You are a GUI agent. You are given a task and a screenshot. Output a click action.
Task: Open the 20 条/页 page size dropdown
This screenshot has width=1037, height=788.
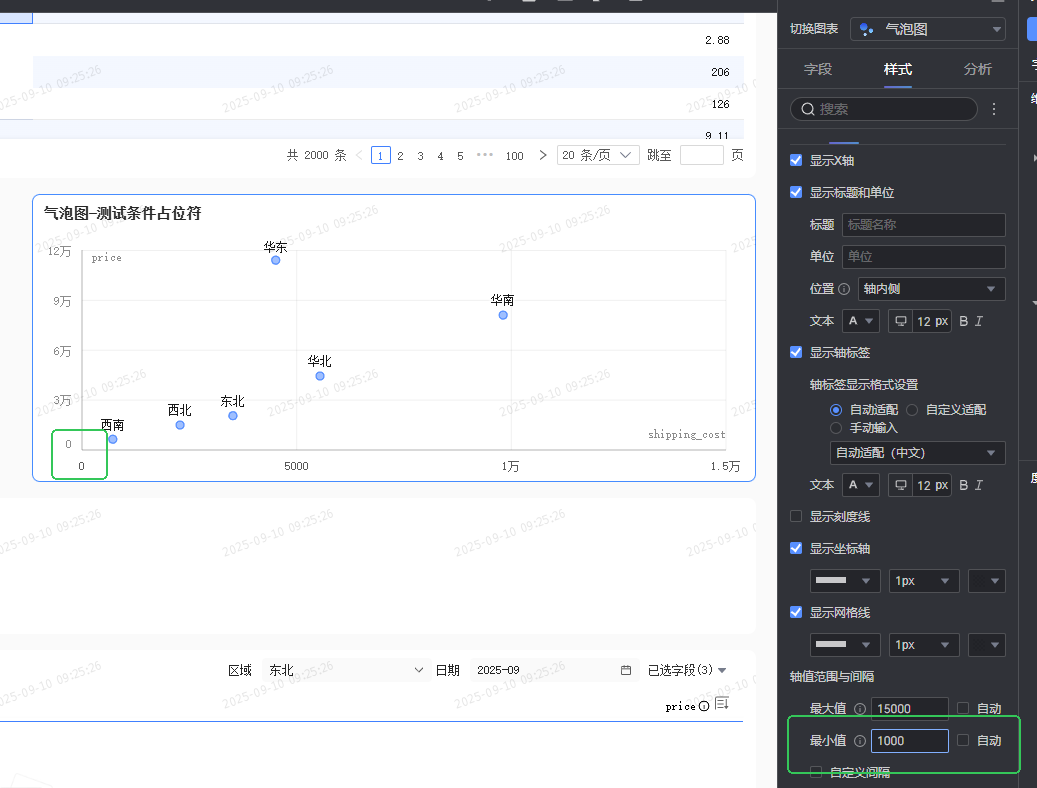pos(598,155)
